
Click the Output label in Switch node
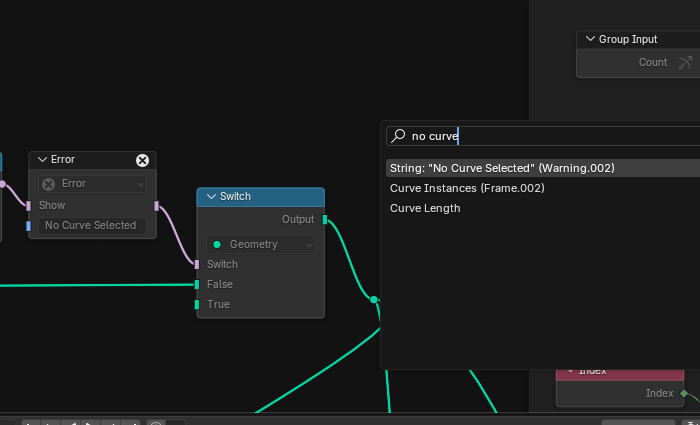tap(298, 220)
